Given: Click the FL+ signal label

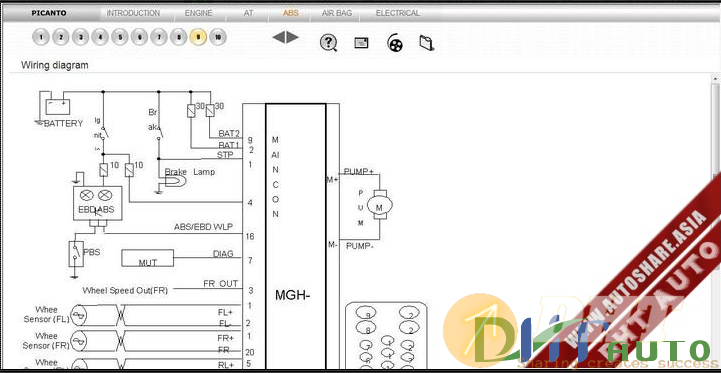Looking at the screenshot, I should click(225, 312).
